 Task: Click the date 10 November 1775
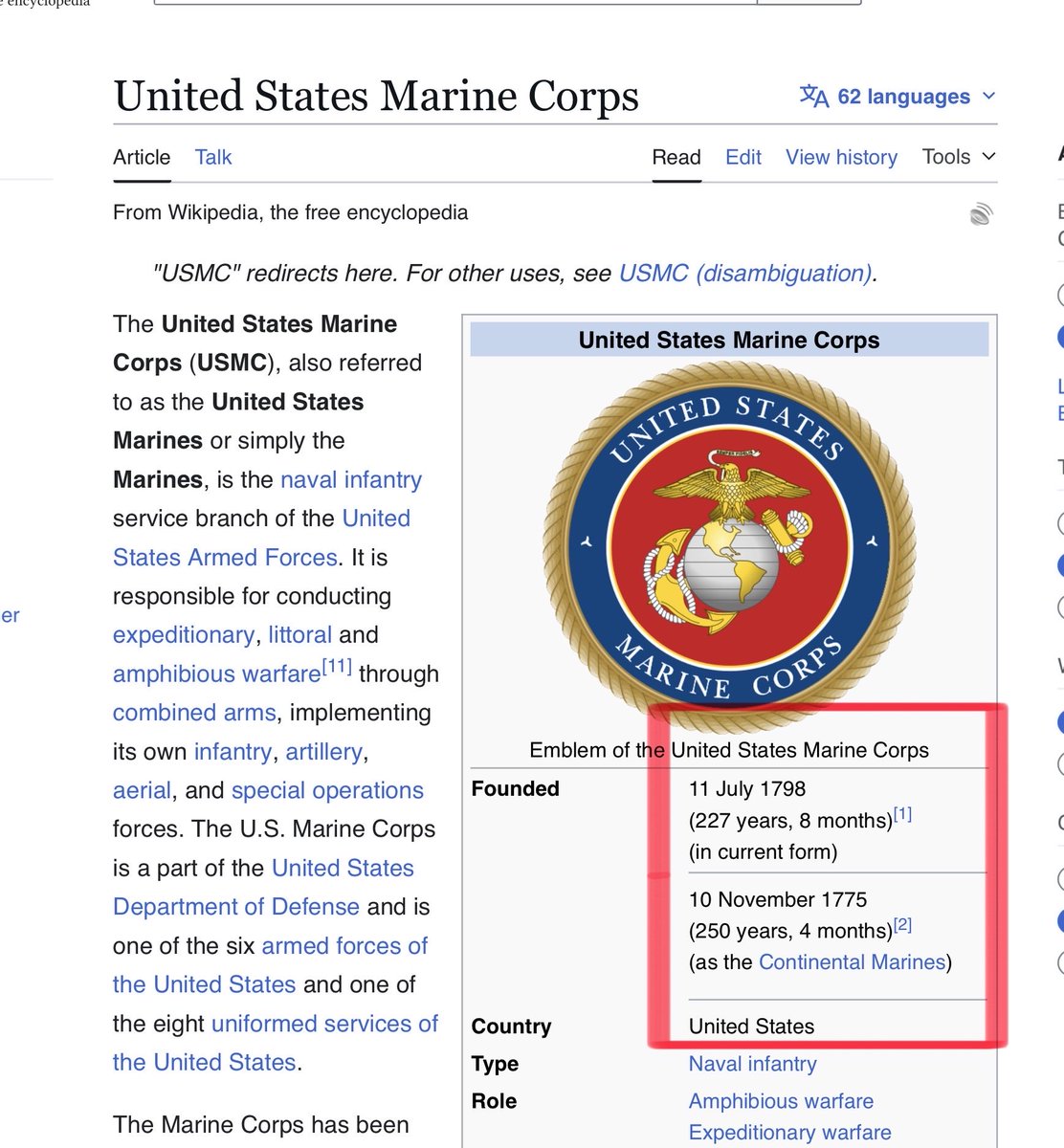778,900
